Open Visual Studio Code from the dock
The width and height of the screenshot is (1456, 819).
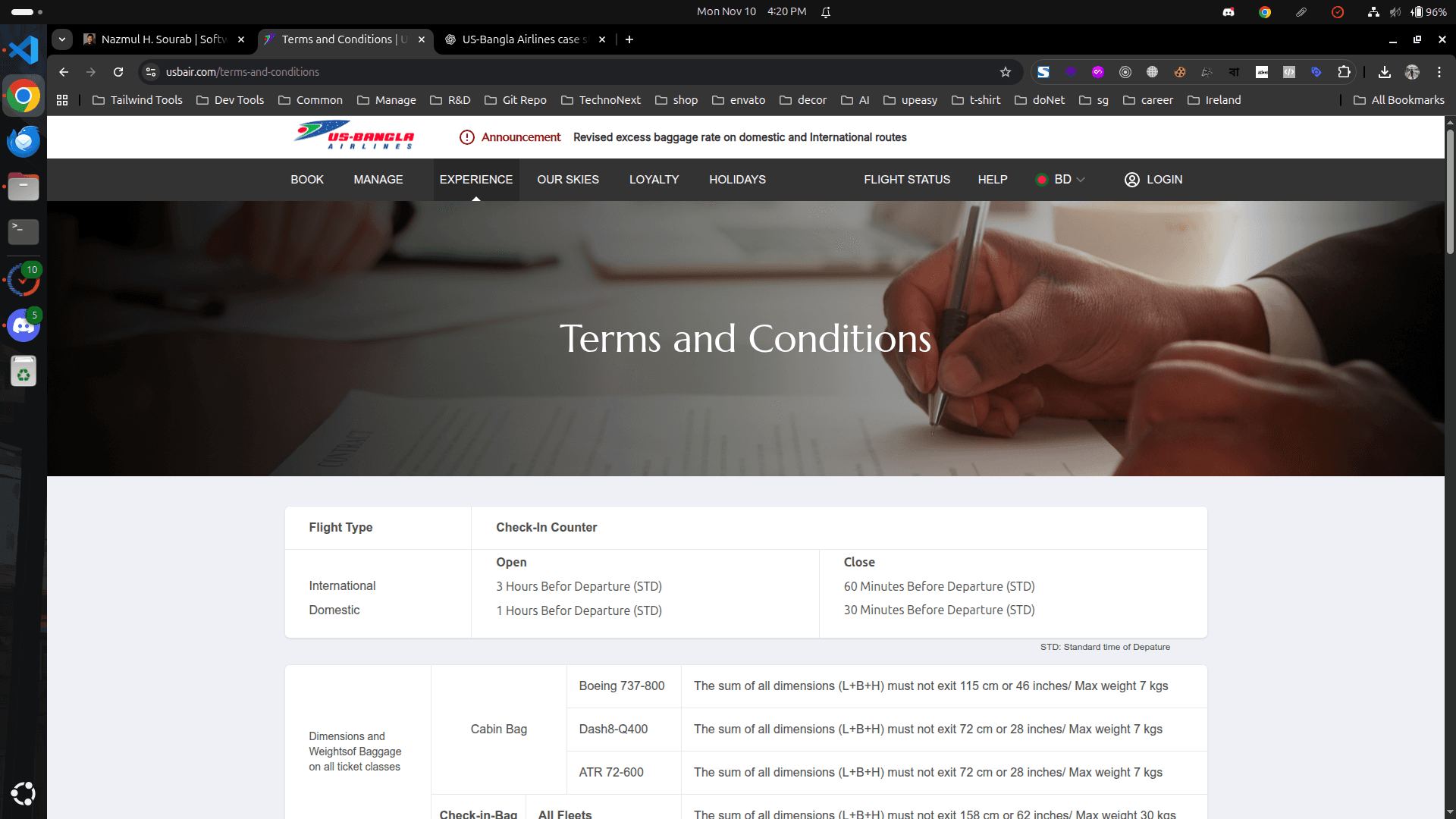pyautogui.click(x=24, y=50)
